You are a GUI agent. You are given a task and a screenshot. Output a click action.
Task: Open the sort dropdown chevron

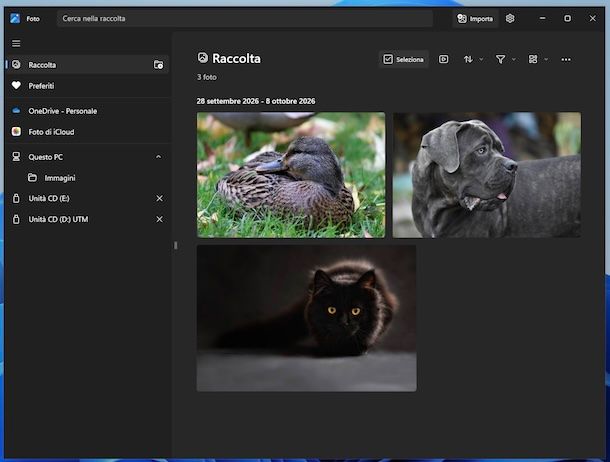481,60
